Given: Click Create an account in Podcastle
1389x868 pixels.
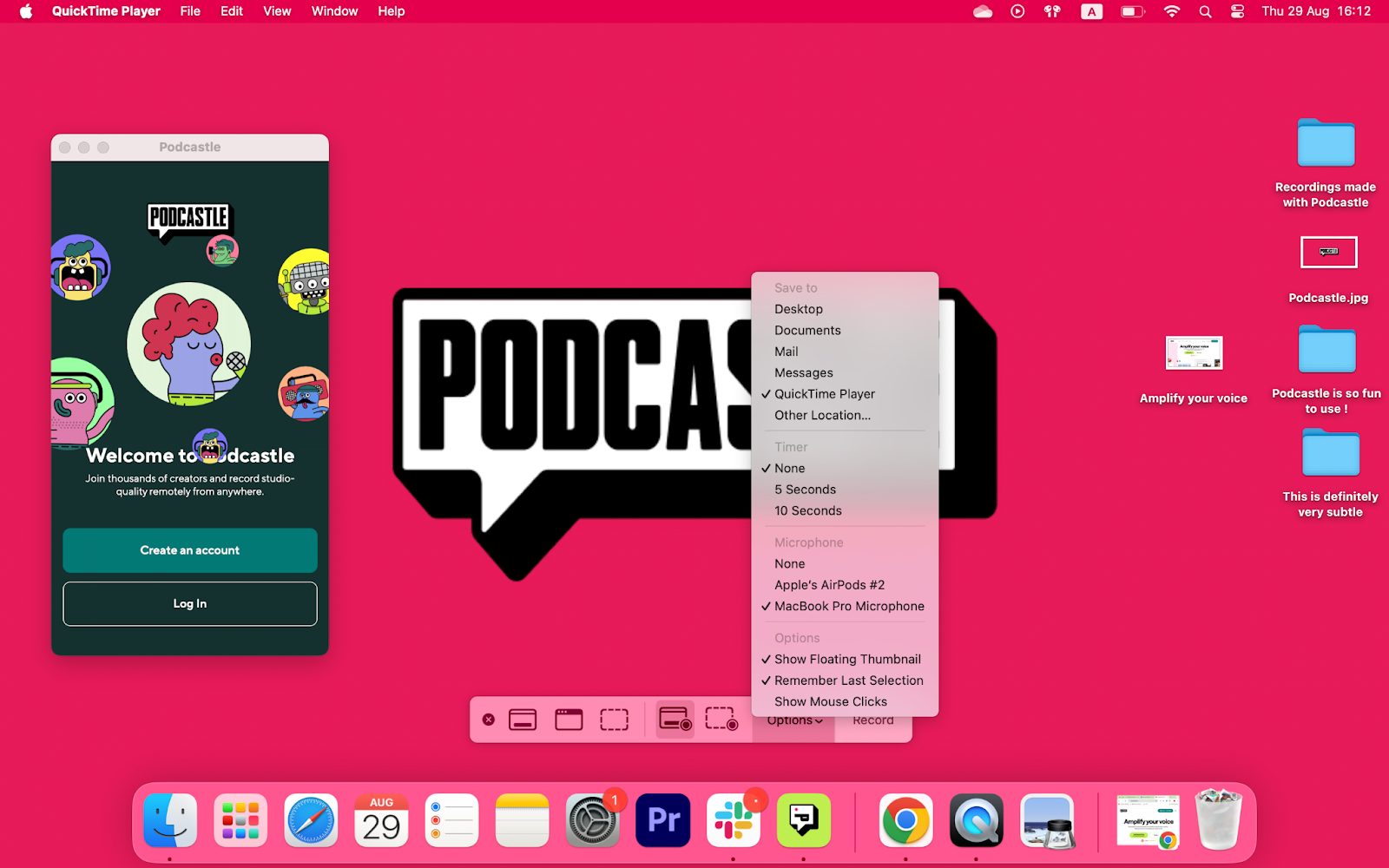Looking at the screenshot, I should pyautogui.click(x=190, y=550).
